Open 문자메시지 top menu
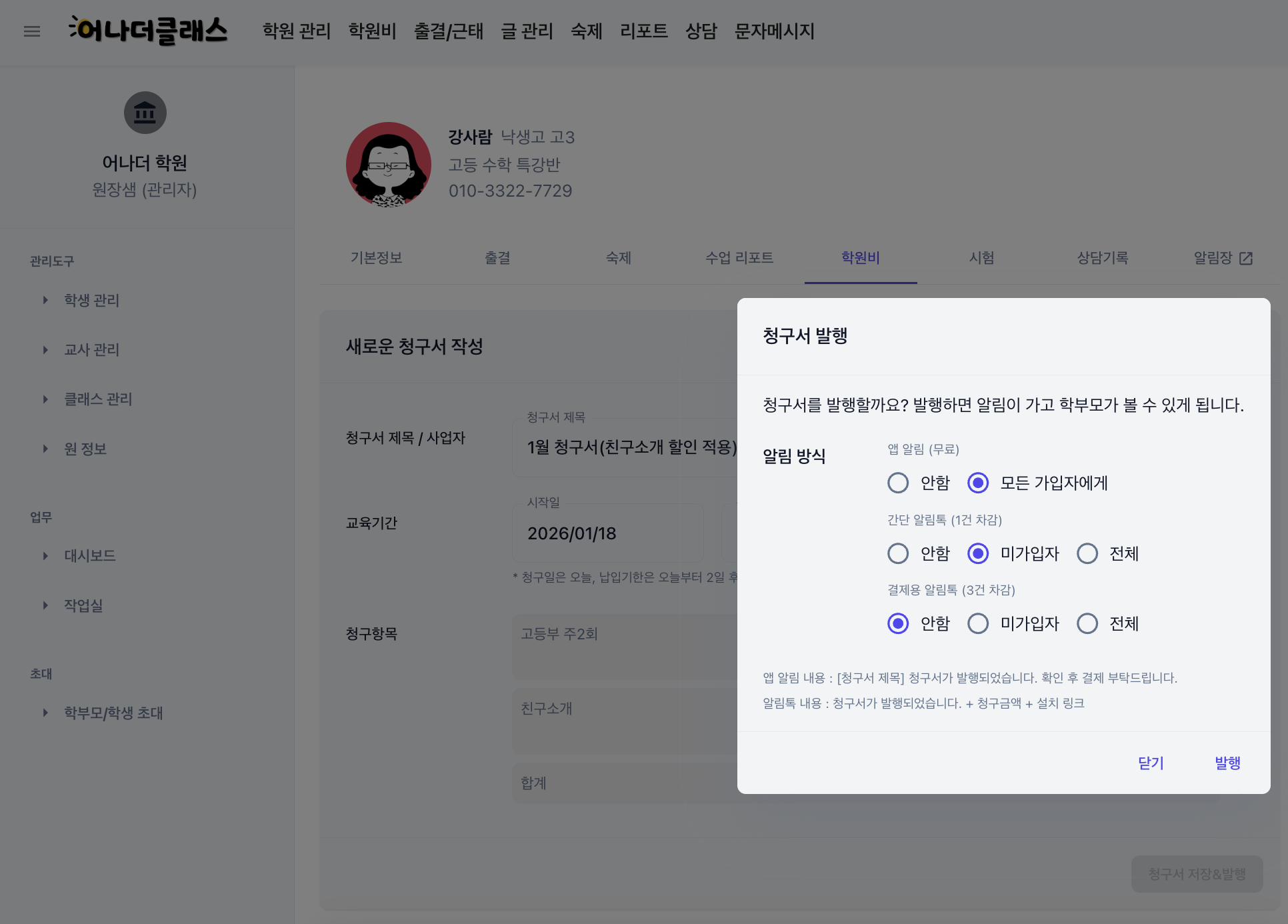 [774, 31]
